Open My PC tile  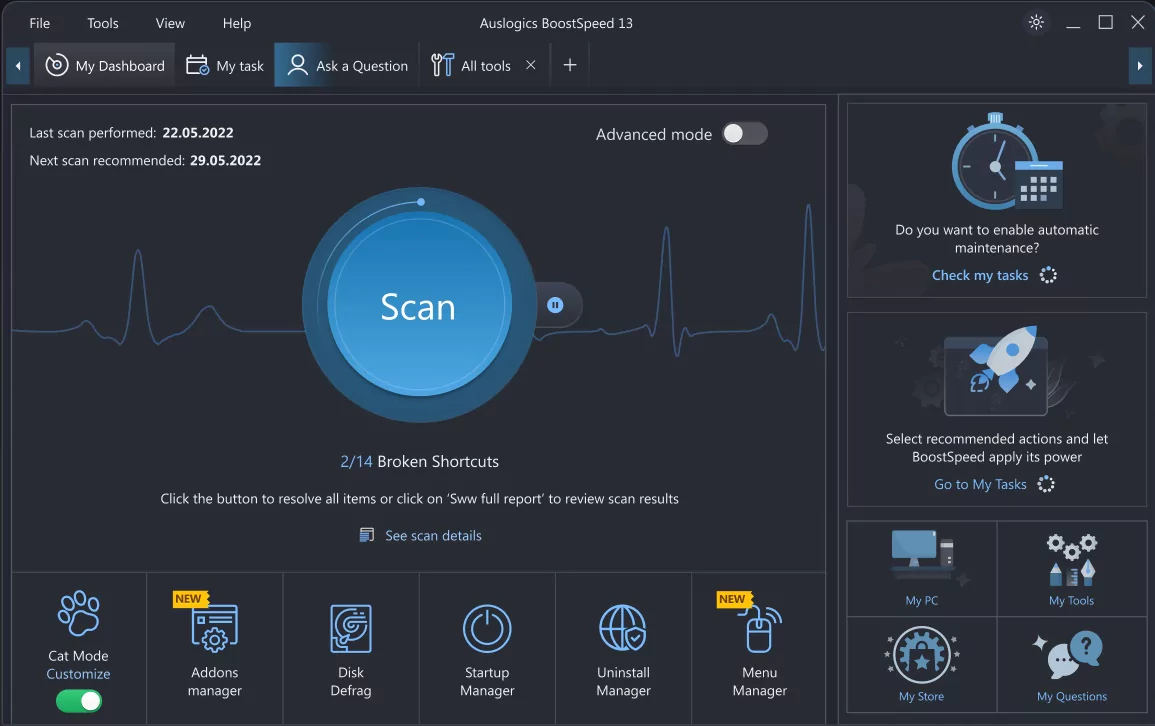click(x=921, y=568)
